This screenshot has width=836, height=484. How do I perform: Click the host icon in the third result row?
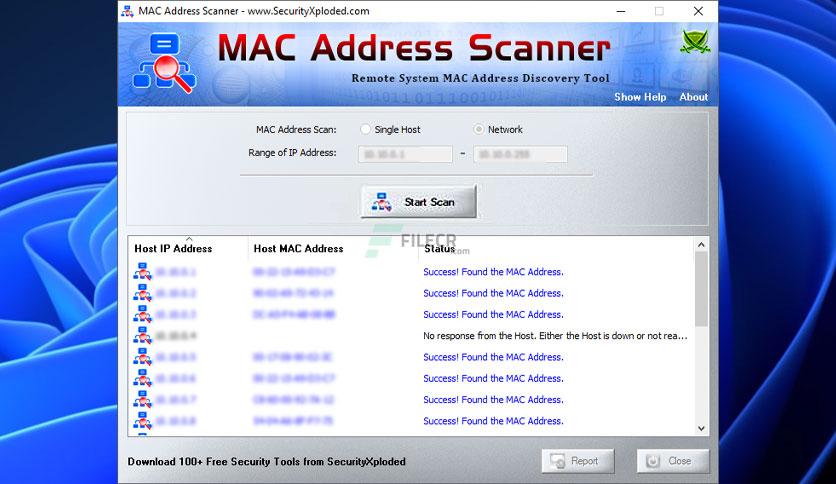[142, 314]
